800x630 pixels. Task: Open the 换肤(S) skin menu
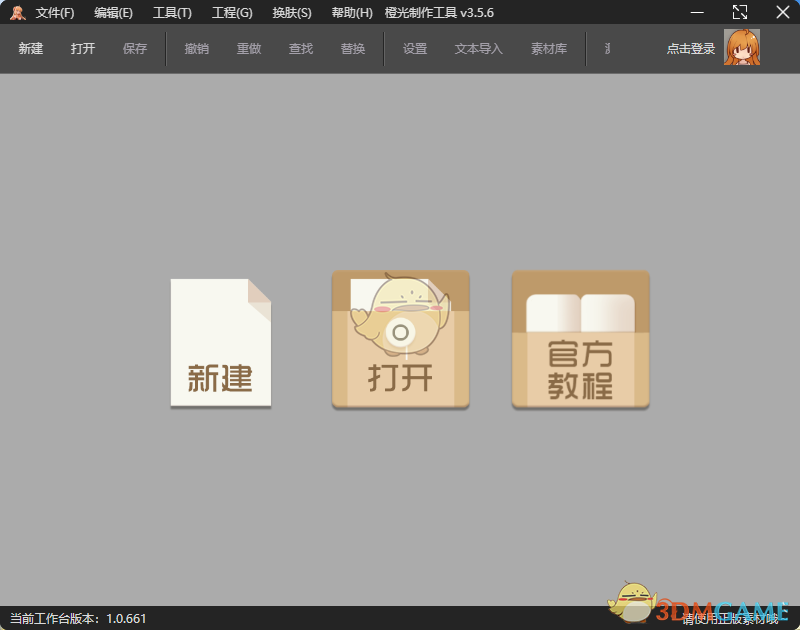click(x=291, y=12)
